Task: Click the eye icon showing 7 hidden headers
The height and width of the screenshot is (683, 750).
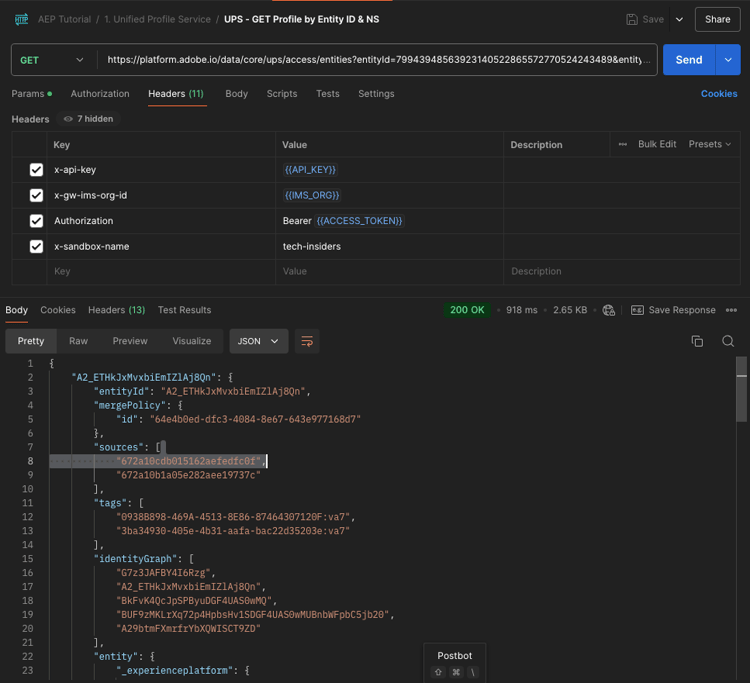Action: (69, 119)
